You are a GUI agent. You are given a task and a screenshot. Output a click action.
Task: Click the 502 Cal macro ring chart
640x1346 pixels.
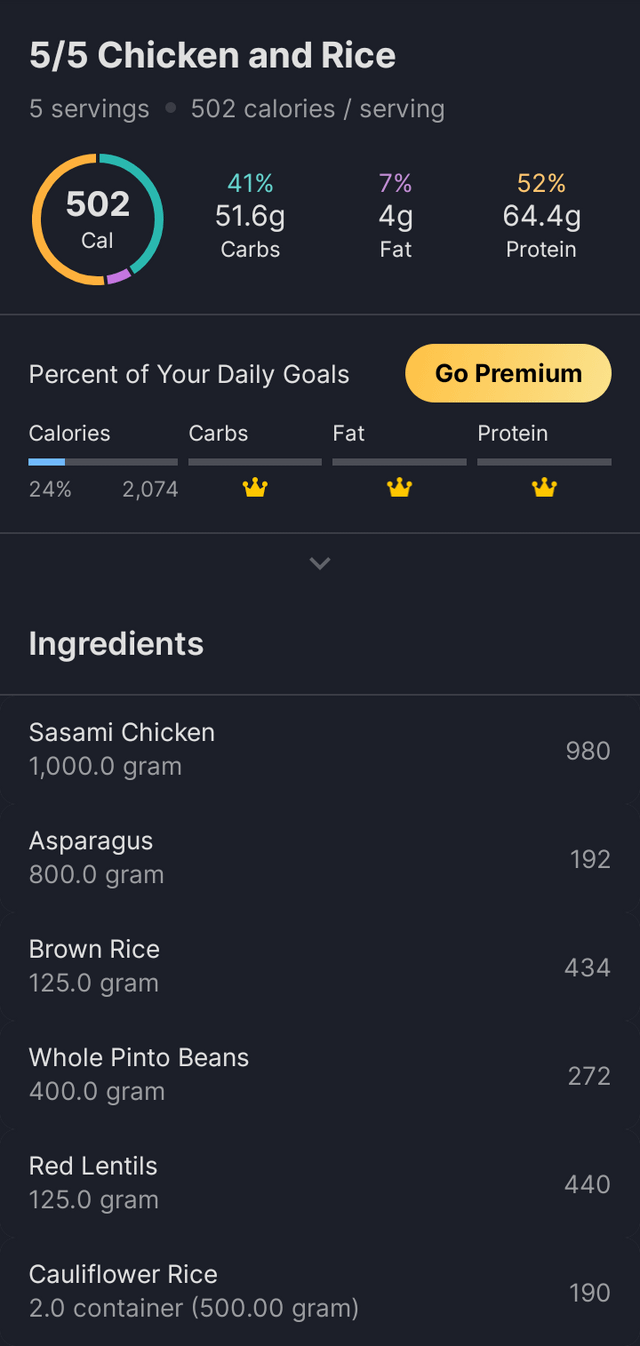pos(98,220)
